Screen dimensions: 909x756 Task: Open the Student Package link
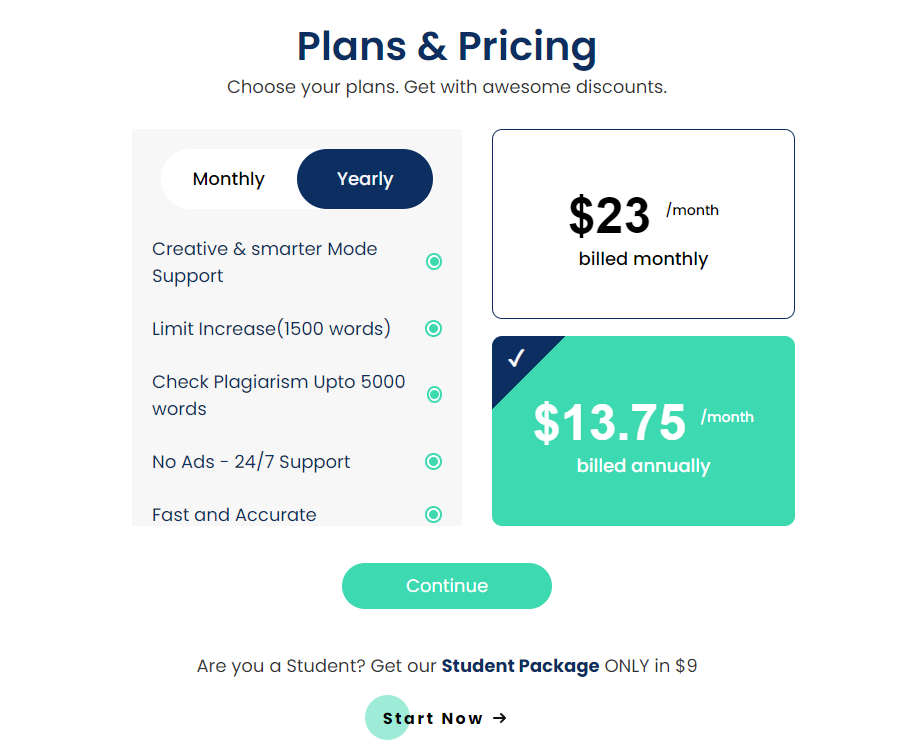click(520, 666)
